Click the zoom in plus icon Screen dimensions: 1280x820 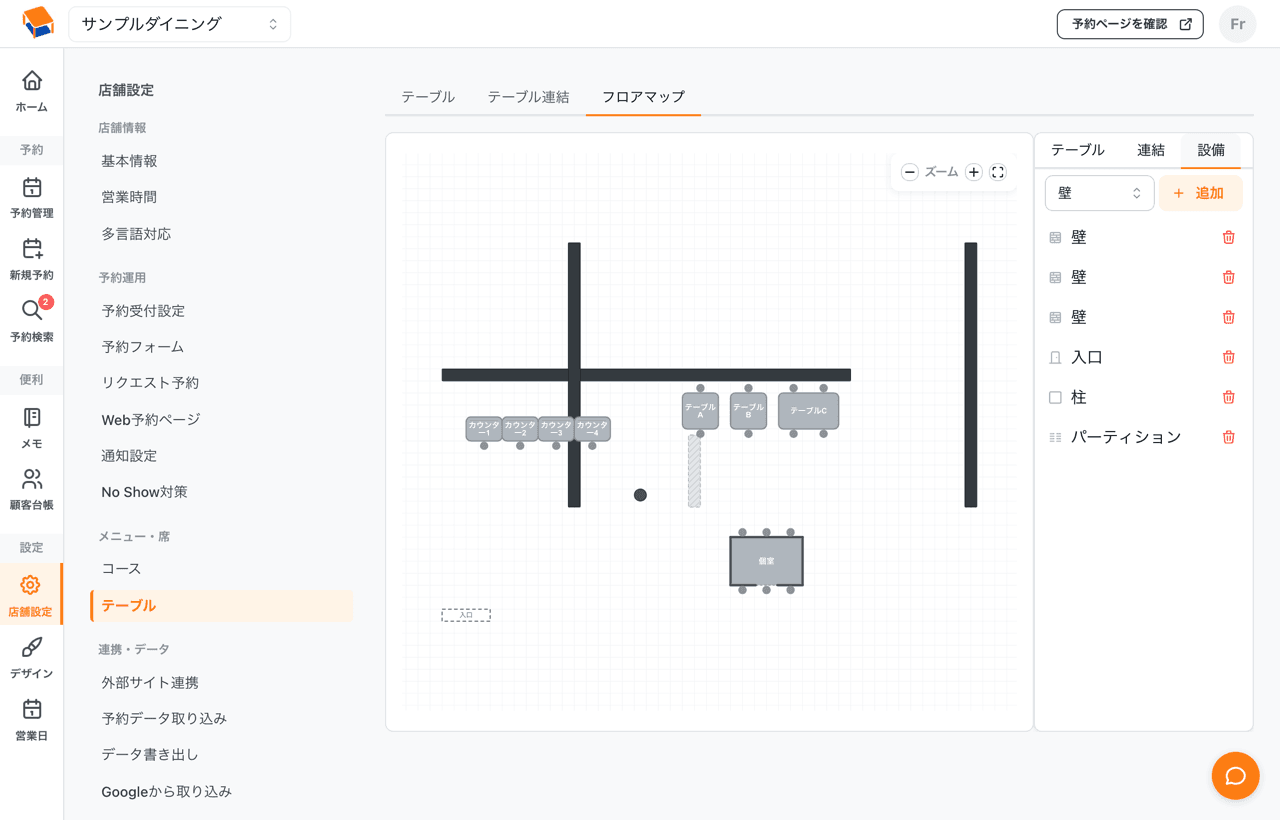tap(973, 172)
